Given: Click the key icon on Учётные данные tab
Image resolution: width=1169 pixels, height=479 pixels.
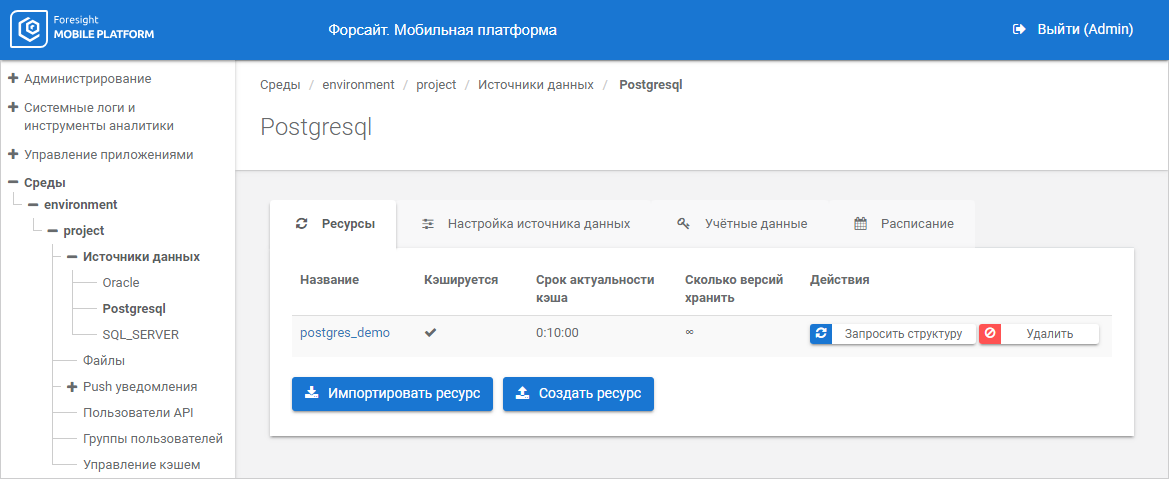Looking at the screenshot, I should point(684,224).
